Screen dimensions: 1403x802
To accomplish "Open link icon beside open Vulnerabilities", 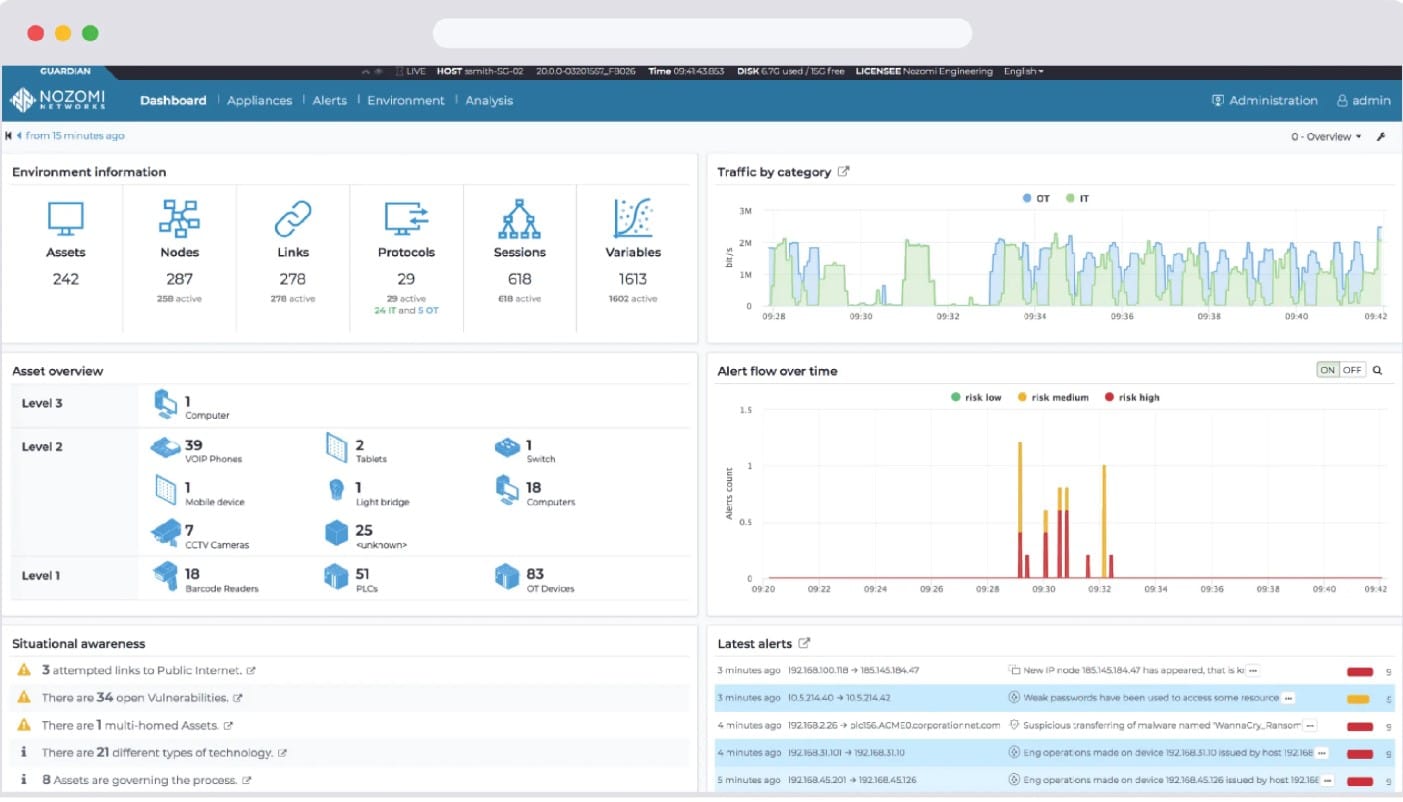I will click(238, 698).
